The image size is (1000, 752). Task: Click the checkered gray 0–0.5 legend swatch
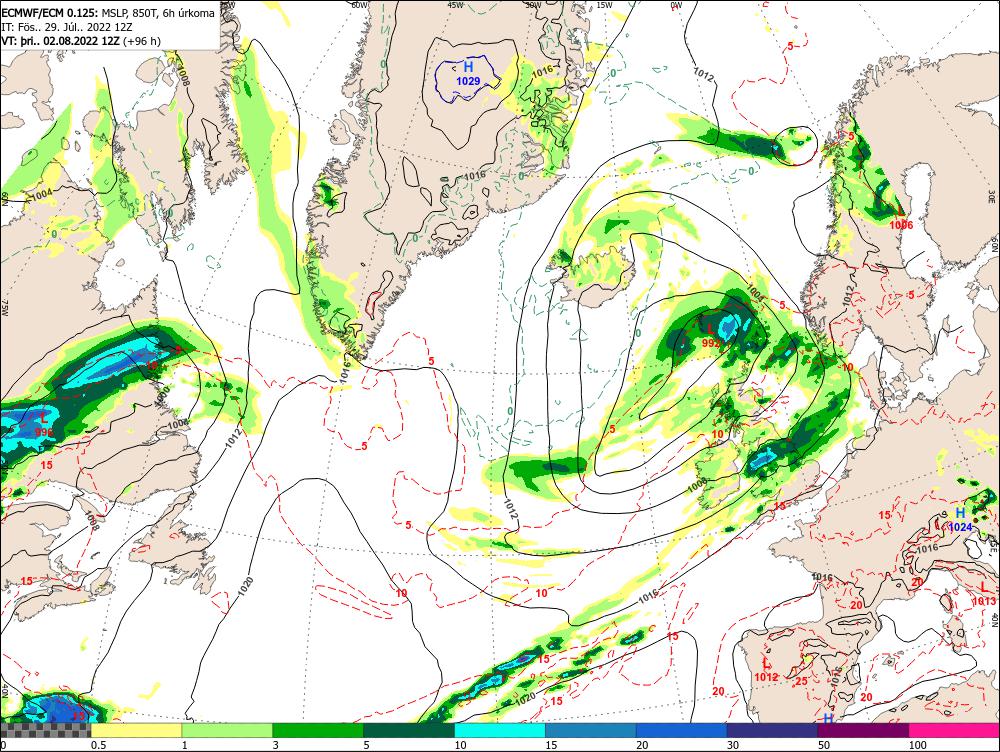coord(45,730)
